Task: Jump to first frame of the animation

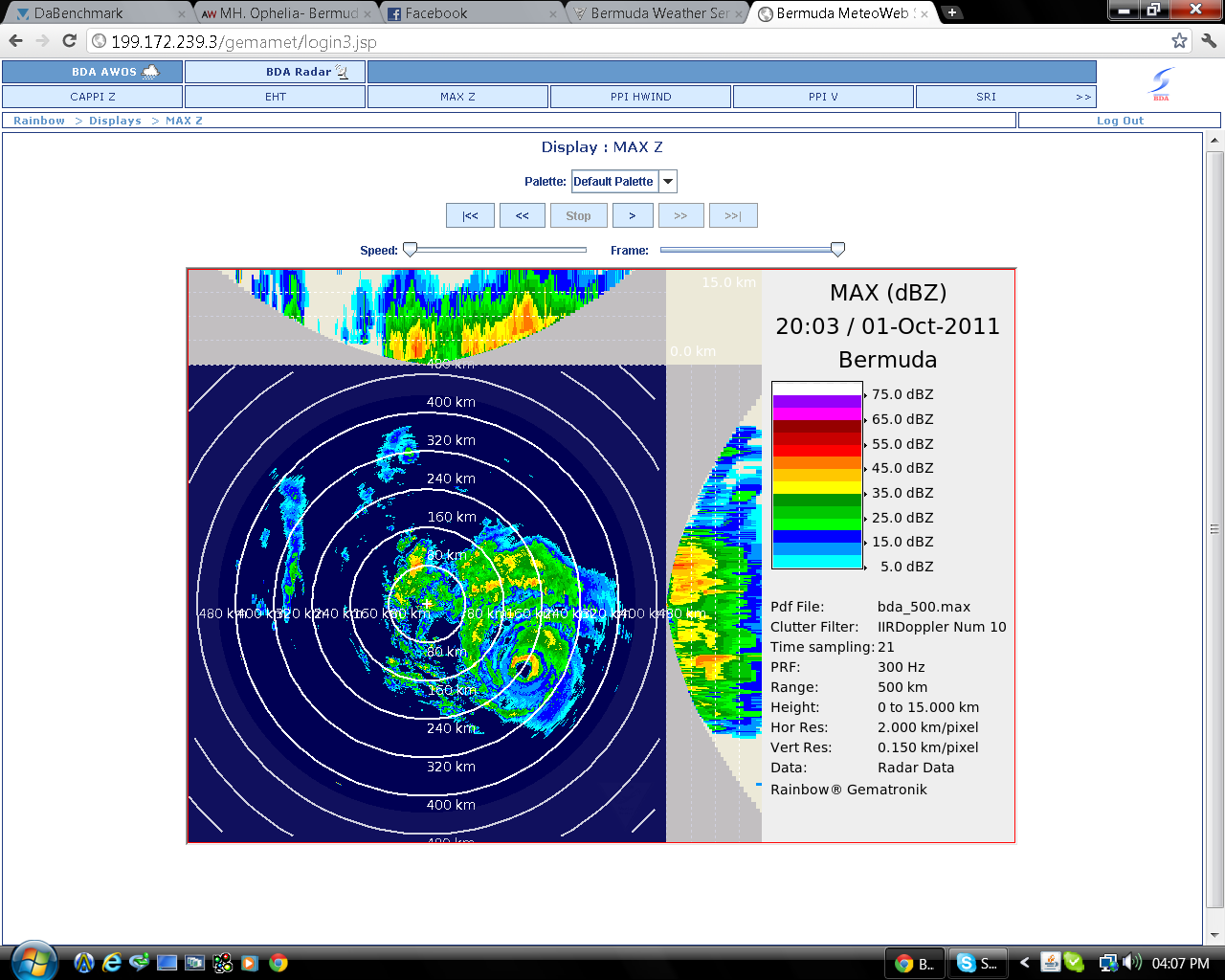Action: click(x=470, y=216)
